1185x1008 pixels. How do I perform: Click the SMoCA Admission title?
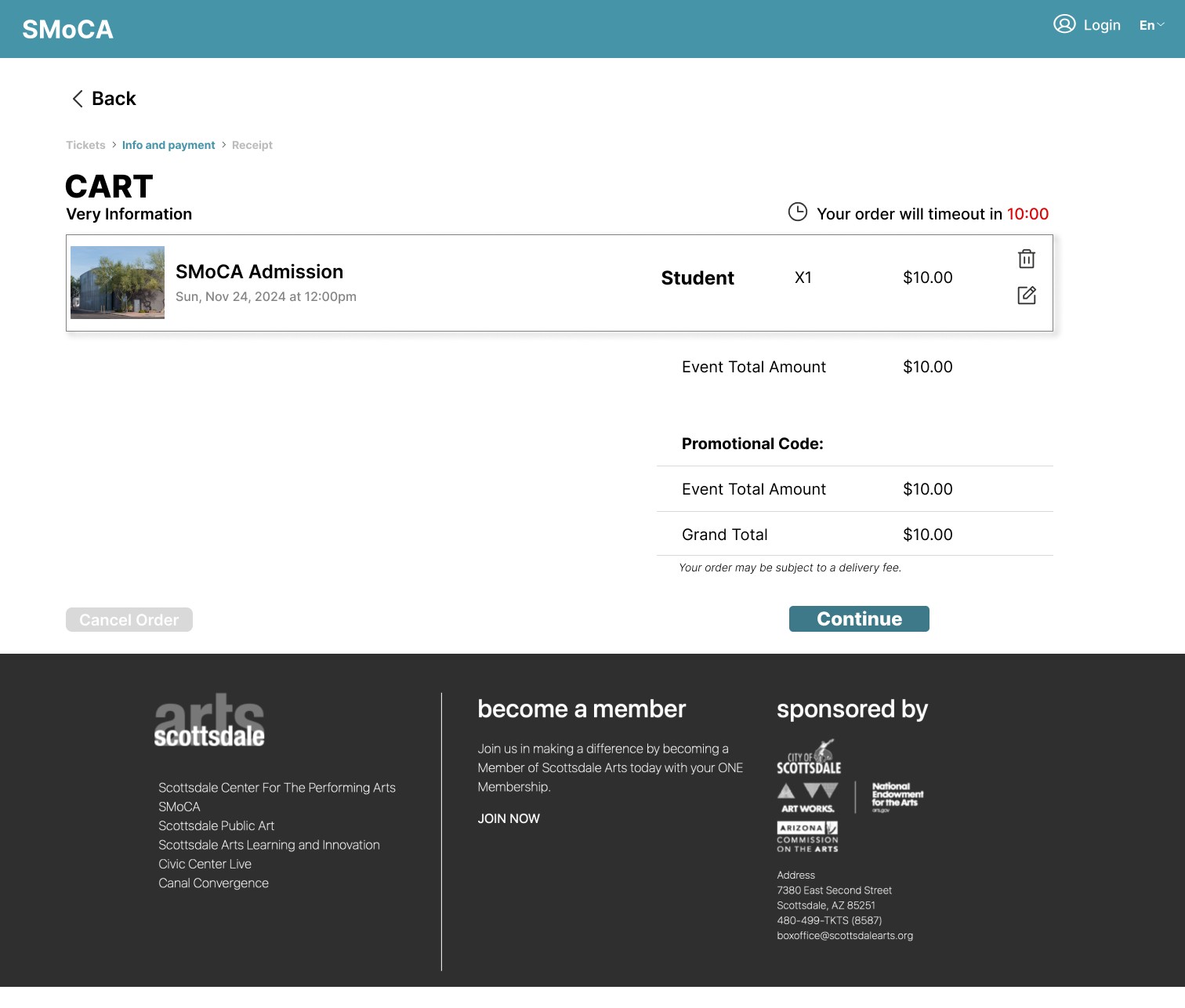tap(259, 272)
